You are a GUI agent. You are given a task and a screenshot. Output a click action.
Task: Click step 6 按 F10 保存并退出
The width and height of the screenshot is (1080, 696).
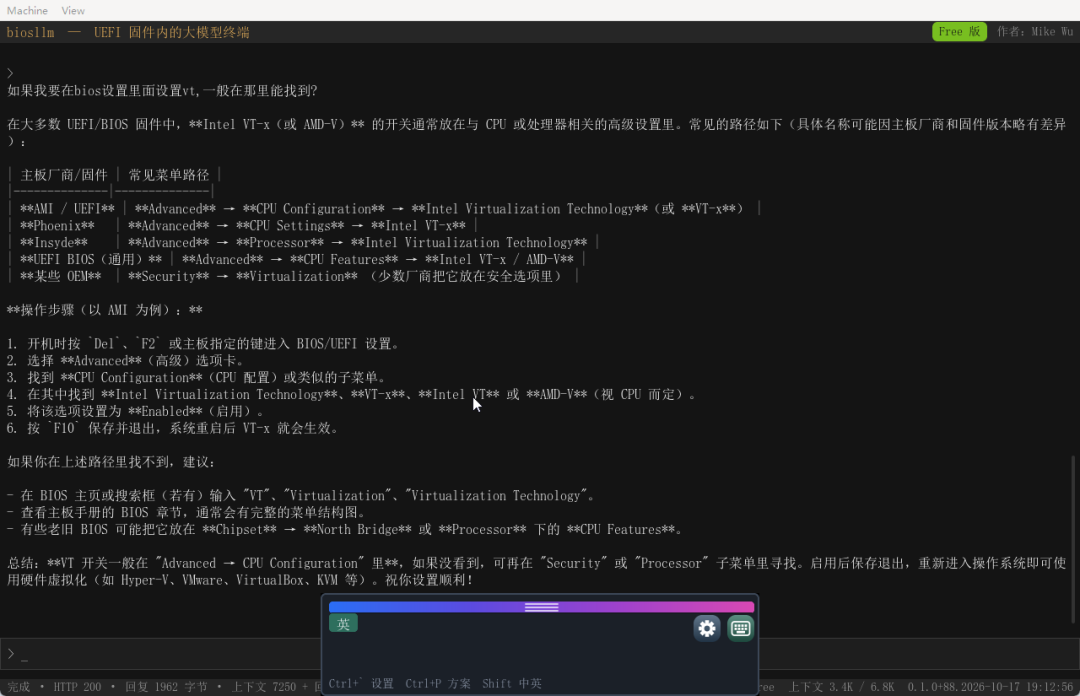click(173, 429)
